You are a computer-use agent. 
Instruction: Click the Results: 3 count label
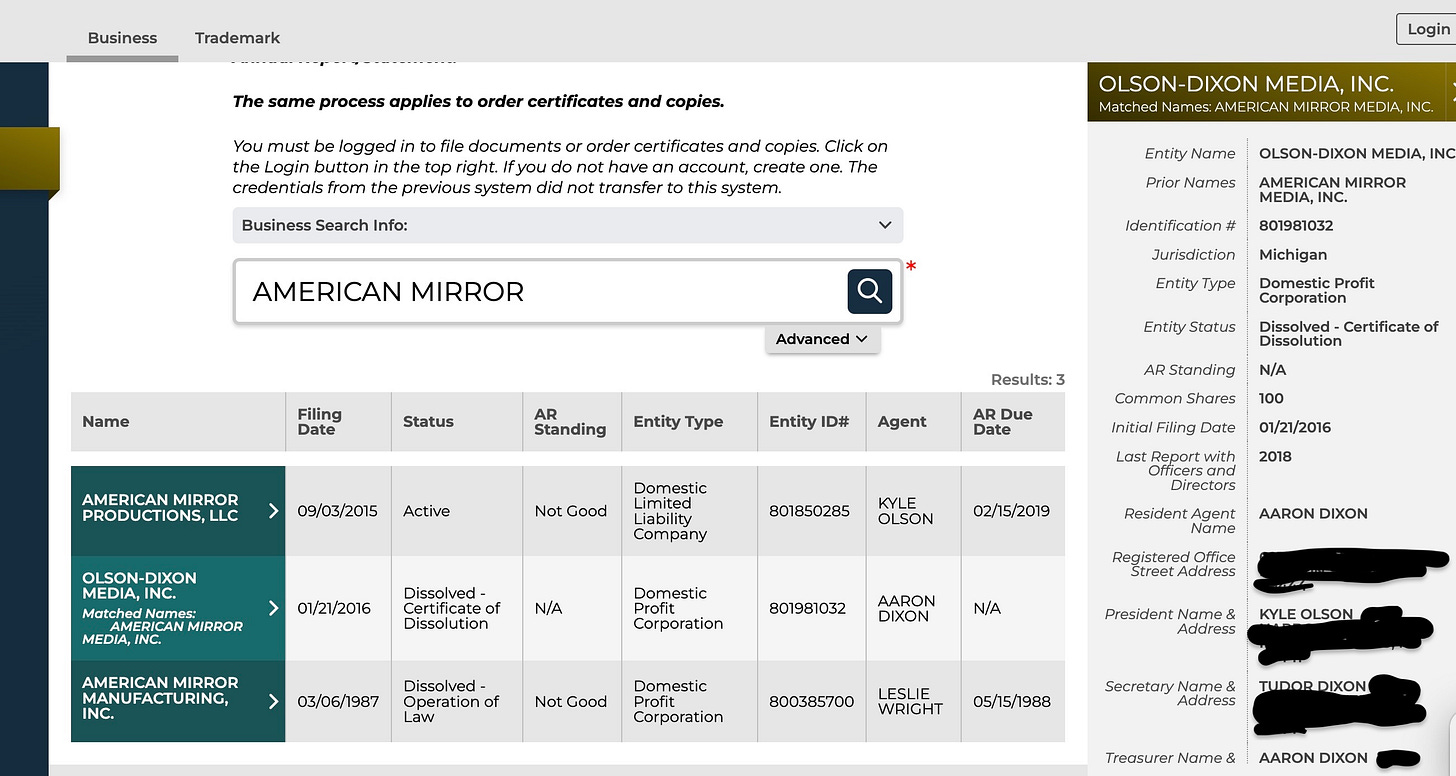1027,379
